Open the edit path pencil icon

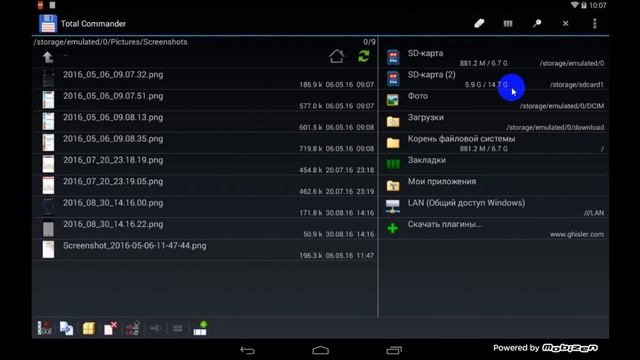click(479, 23)
